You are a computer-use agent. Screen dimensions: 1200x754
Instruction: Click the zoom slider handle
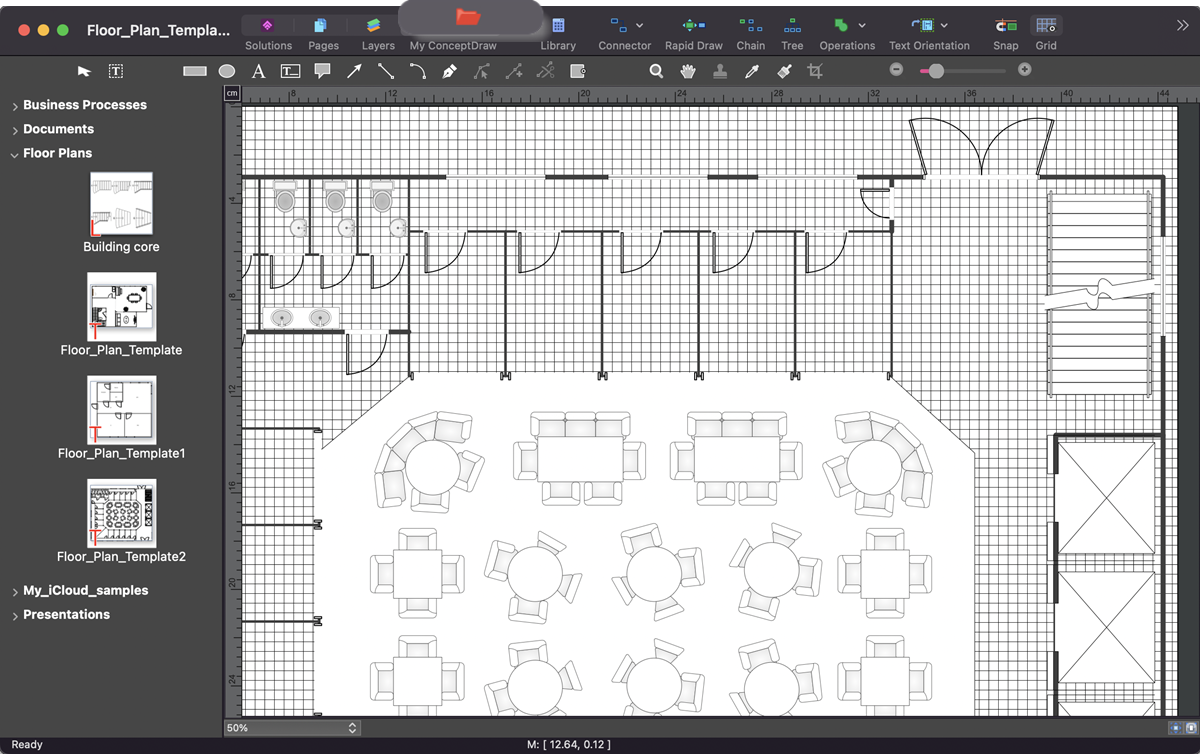(x=936, y=71)
